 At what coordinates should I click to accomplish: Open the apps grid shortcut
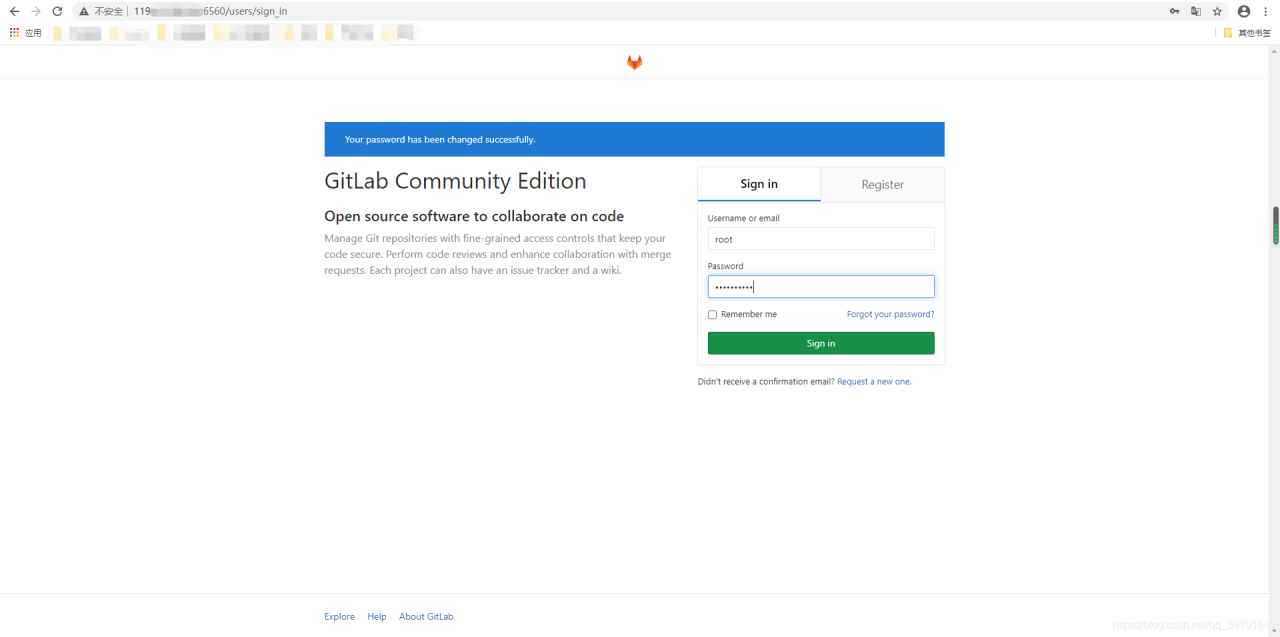pyautogui.click(x=14, y=33)
